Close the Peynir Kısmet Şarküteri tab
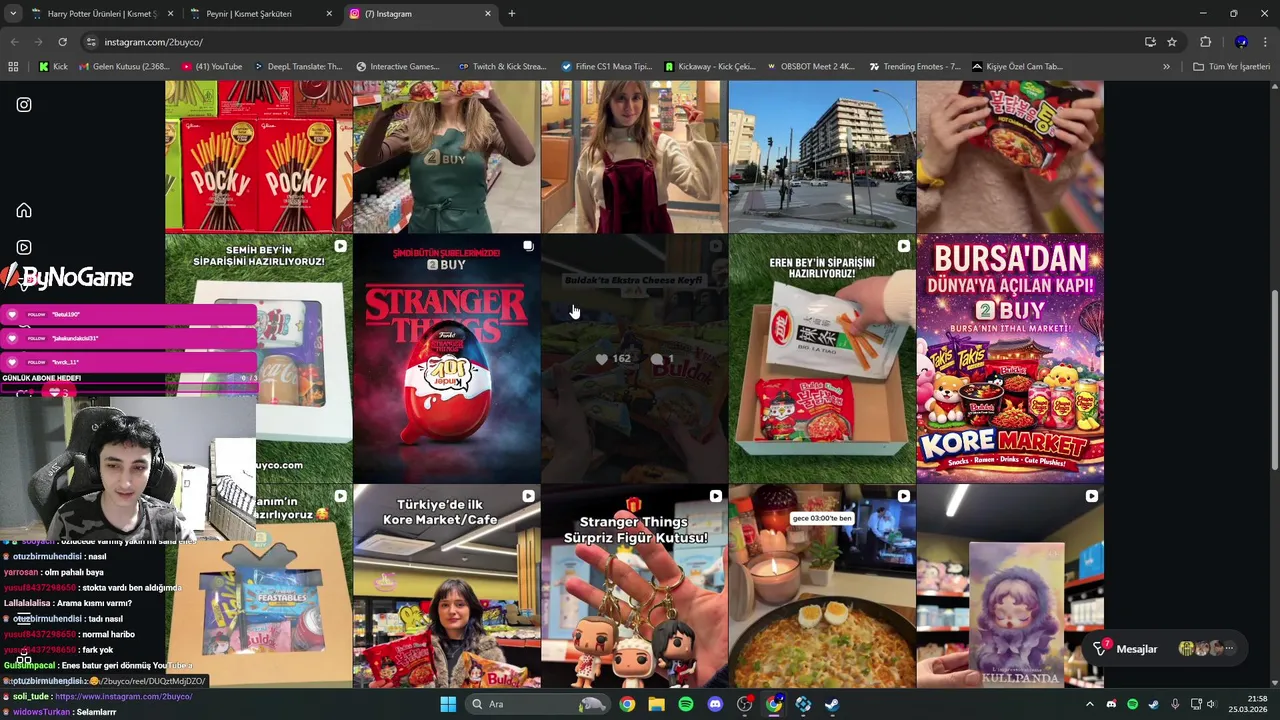 (329, 14)
